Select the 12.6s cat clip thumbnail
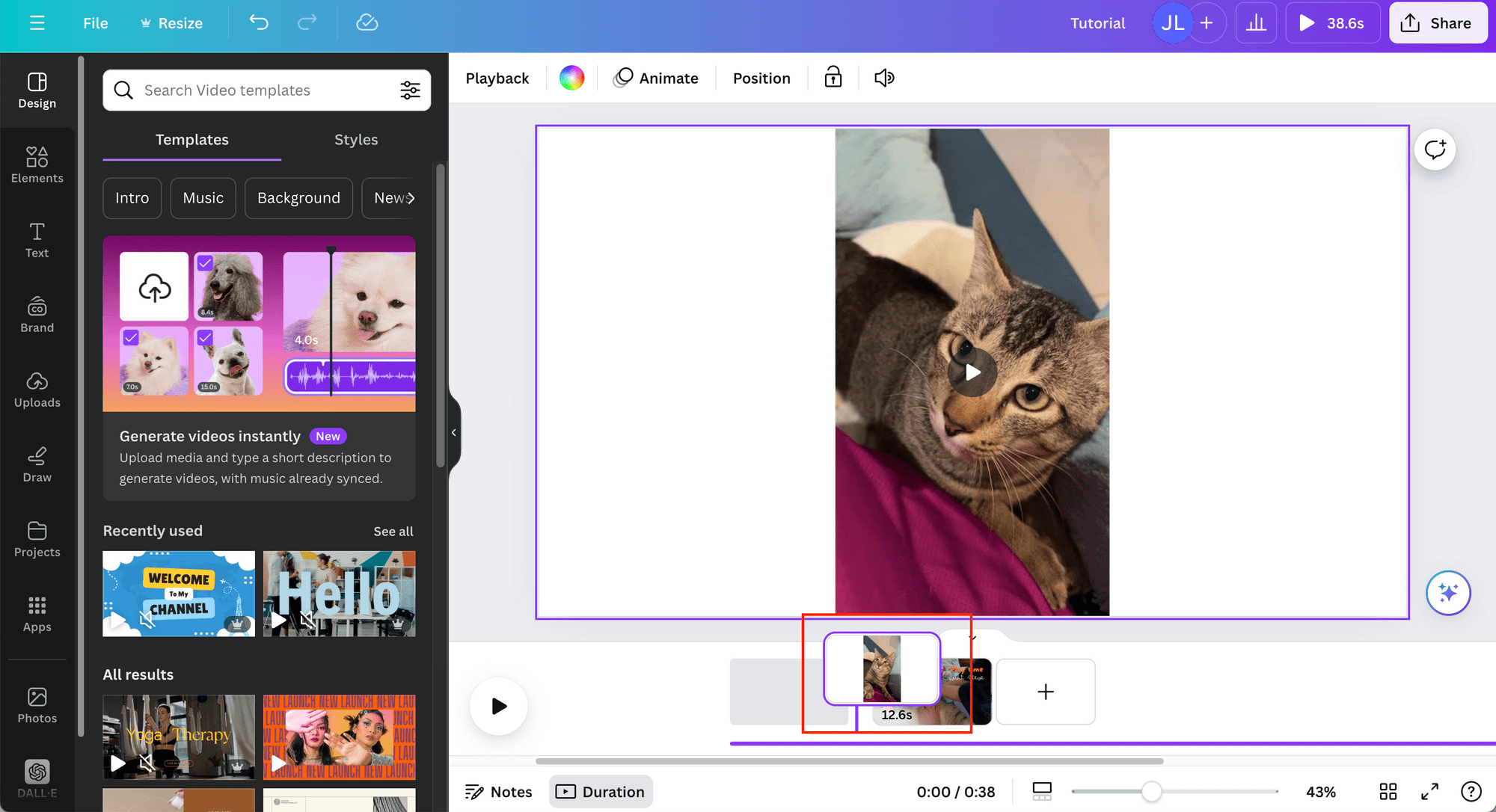The width and height of the screenshot is (1496, 812). tap(881, 668)
